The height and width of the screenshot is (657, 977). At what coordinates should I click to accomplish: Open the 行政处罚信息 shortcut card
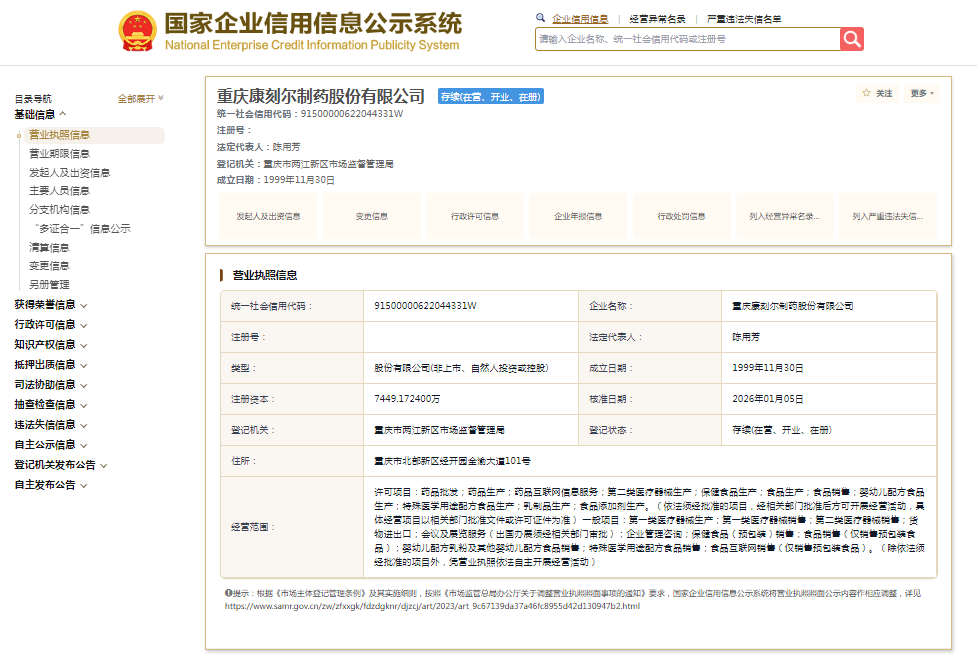point(681,216)
